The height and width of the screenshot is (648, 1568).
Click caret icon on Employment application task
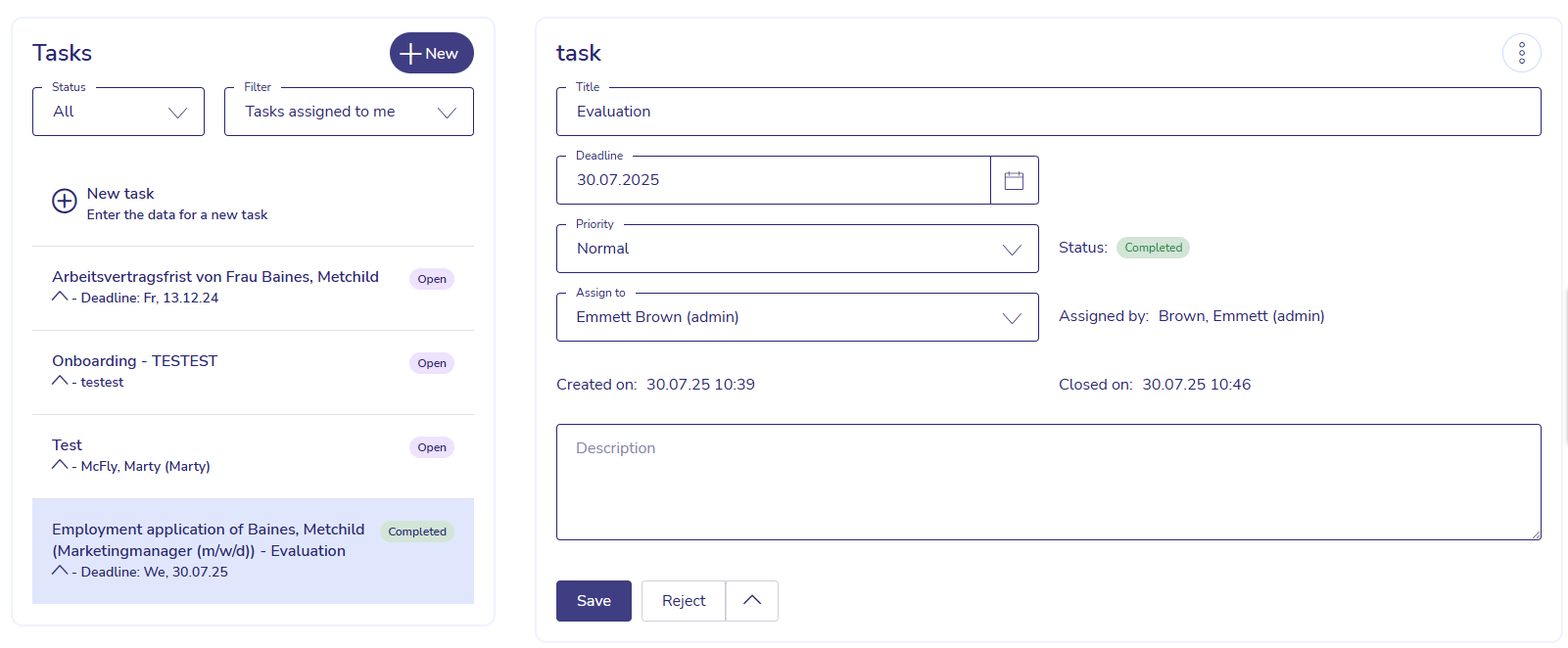[60, 571]
